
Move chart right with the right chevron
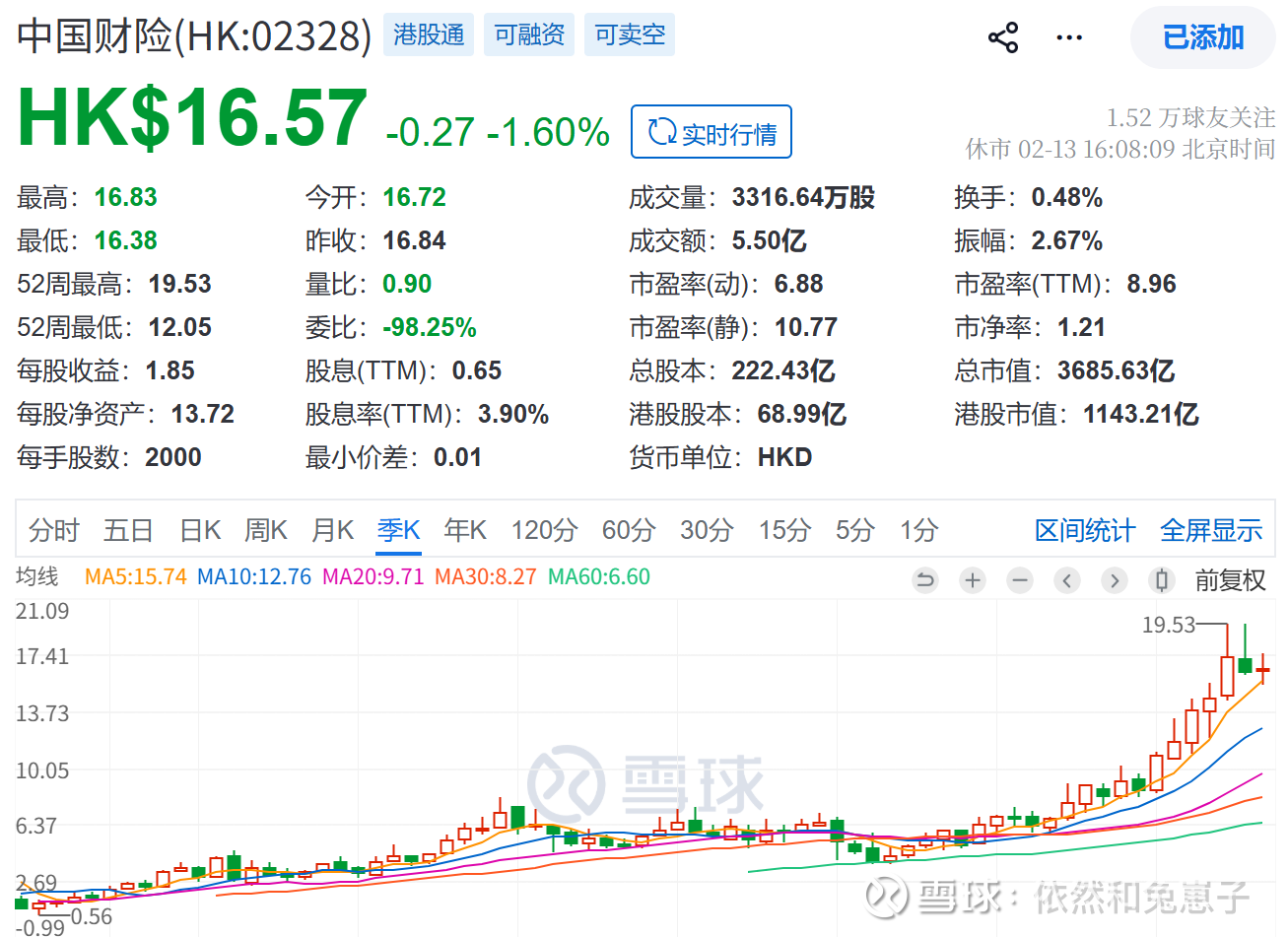pyautogui.click(x=1115, y=580)
